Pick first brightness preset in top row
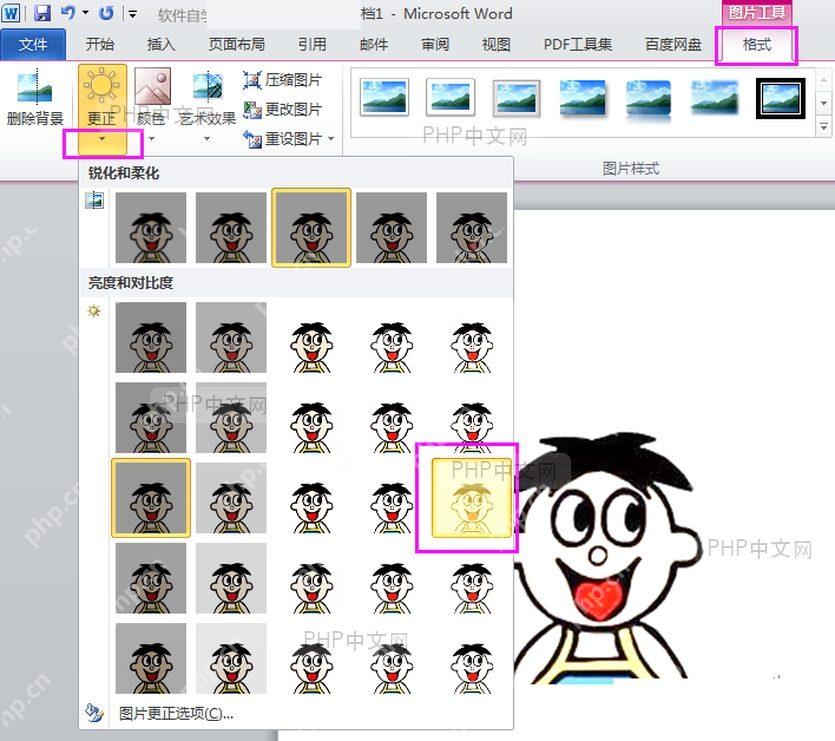Viewport: 835px width, 741px height. 151,337
